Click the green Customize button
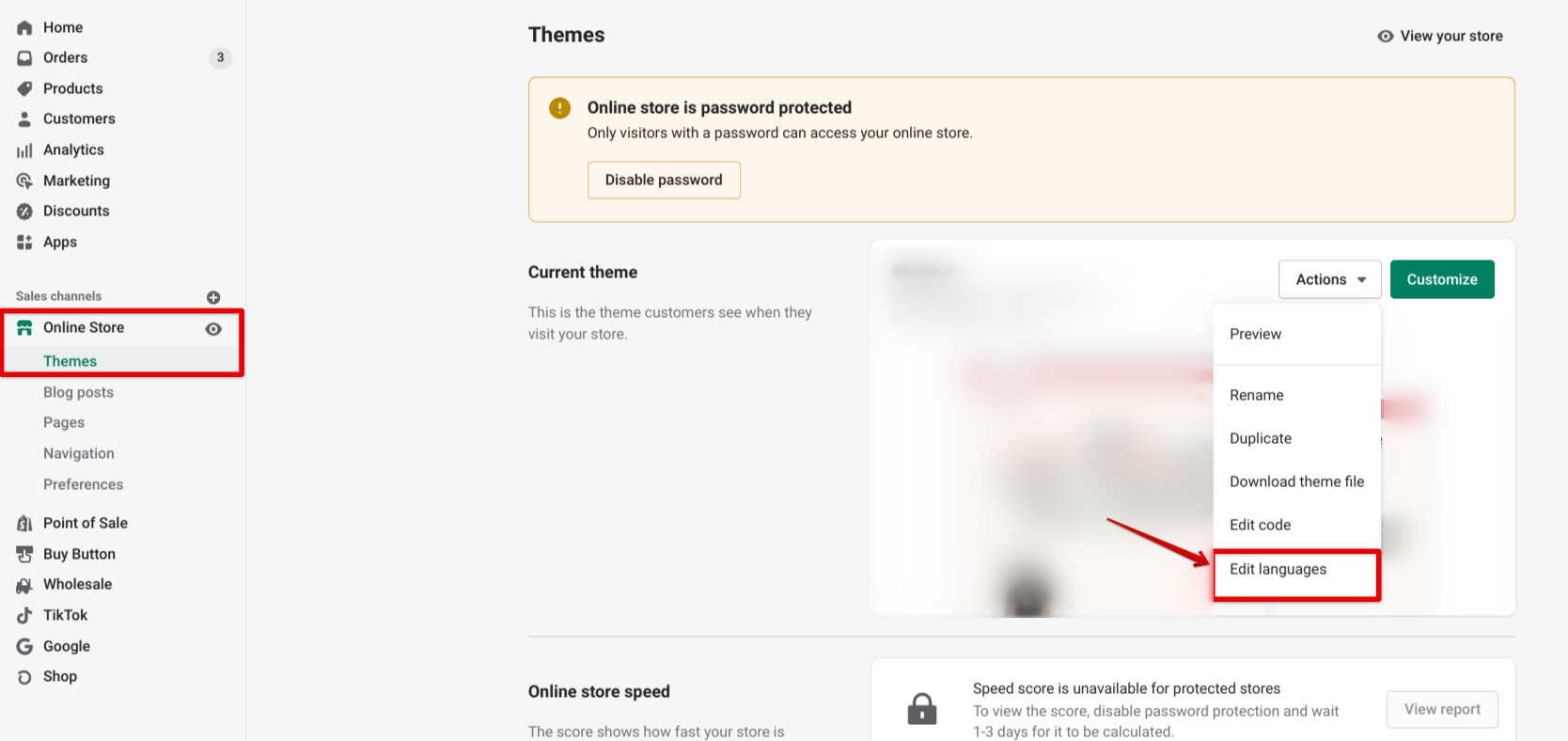Screen dimensions: 1568x741 point(1442,279)
